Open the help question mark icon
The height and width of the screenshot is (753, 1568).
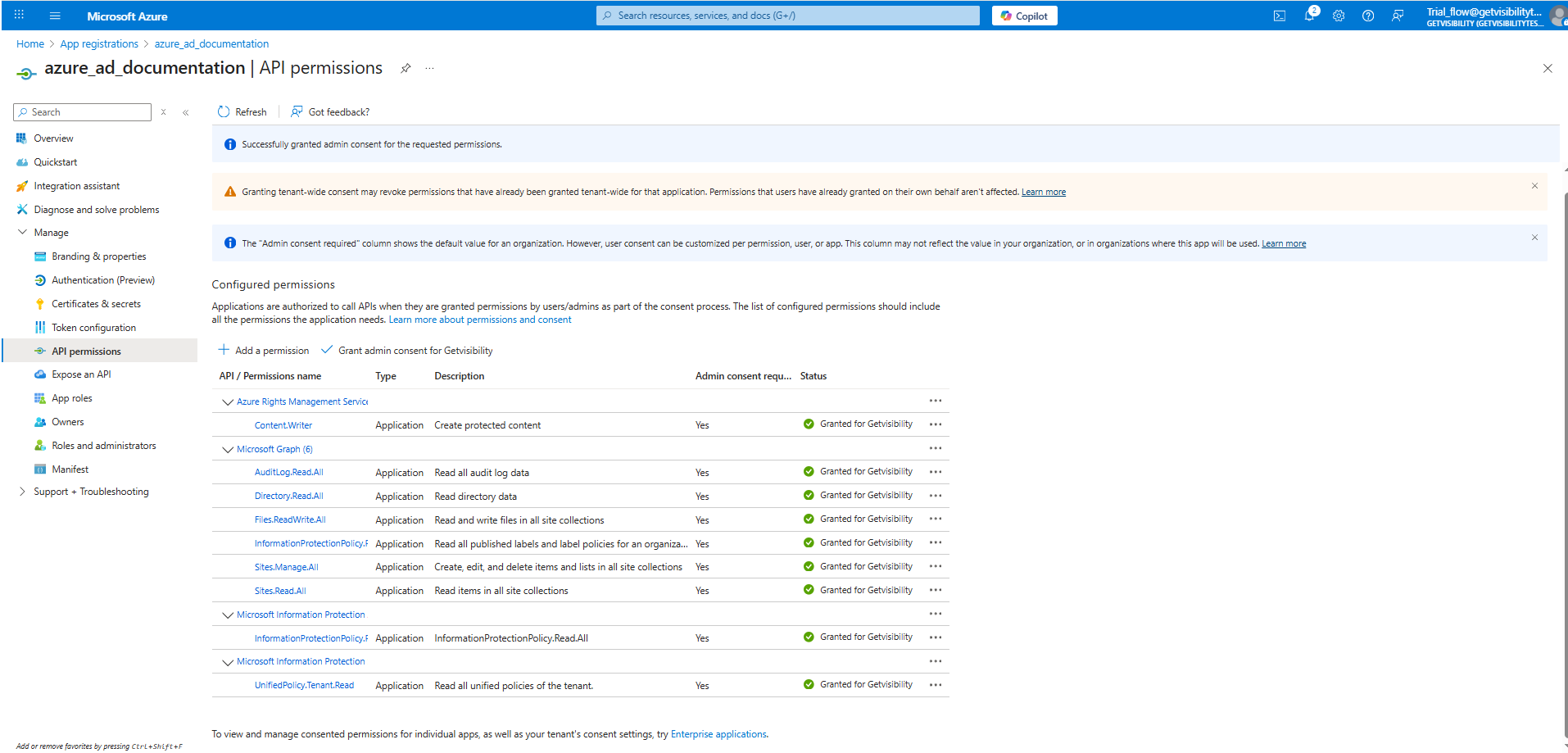(x=1368, y=16)
